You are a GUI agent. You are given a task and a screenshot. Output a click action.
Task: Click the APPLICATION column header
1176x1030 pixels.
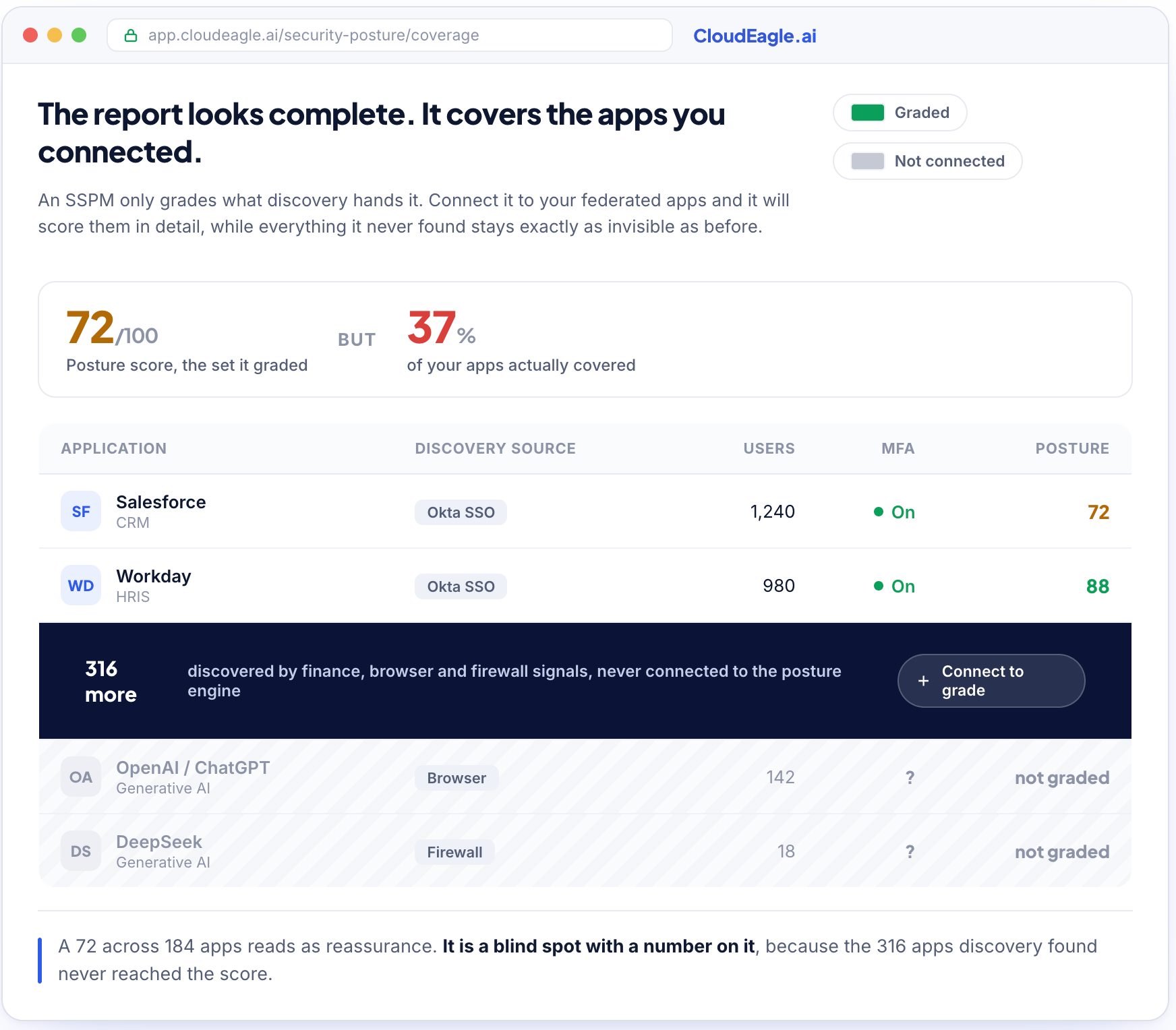click(114, 449)
